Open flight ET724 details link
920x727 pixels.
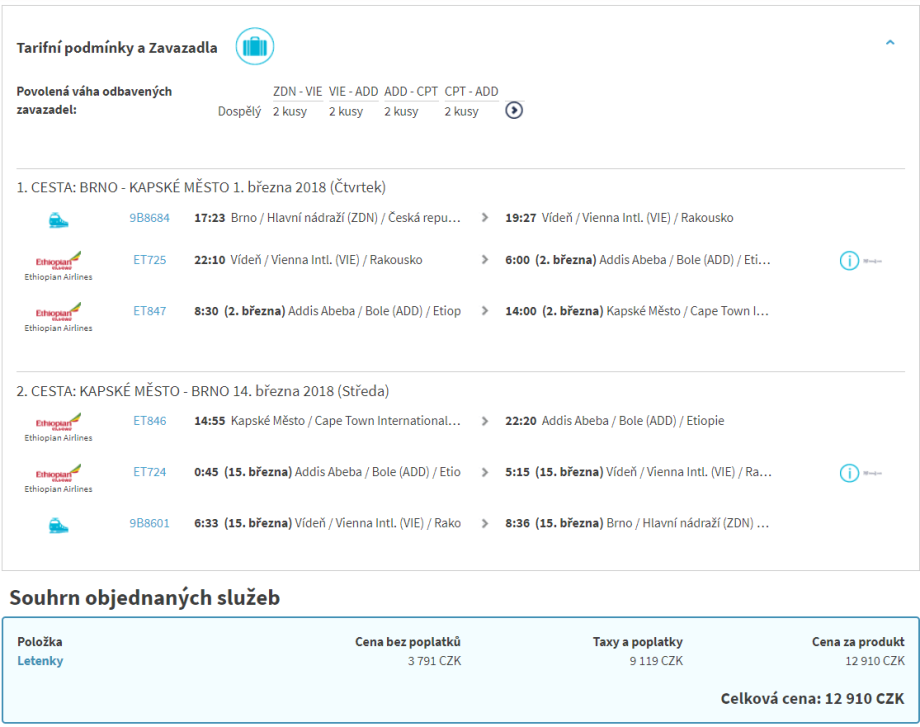click(149, 472)
